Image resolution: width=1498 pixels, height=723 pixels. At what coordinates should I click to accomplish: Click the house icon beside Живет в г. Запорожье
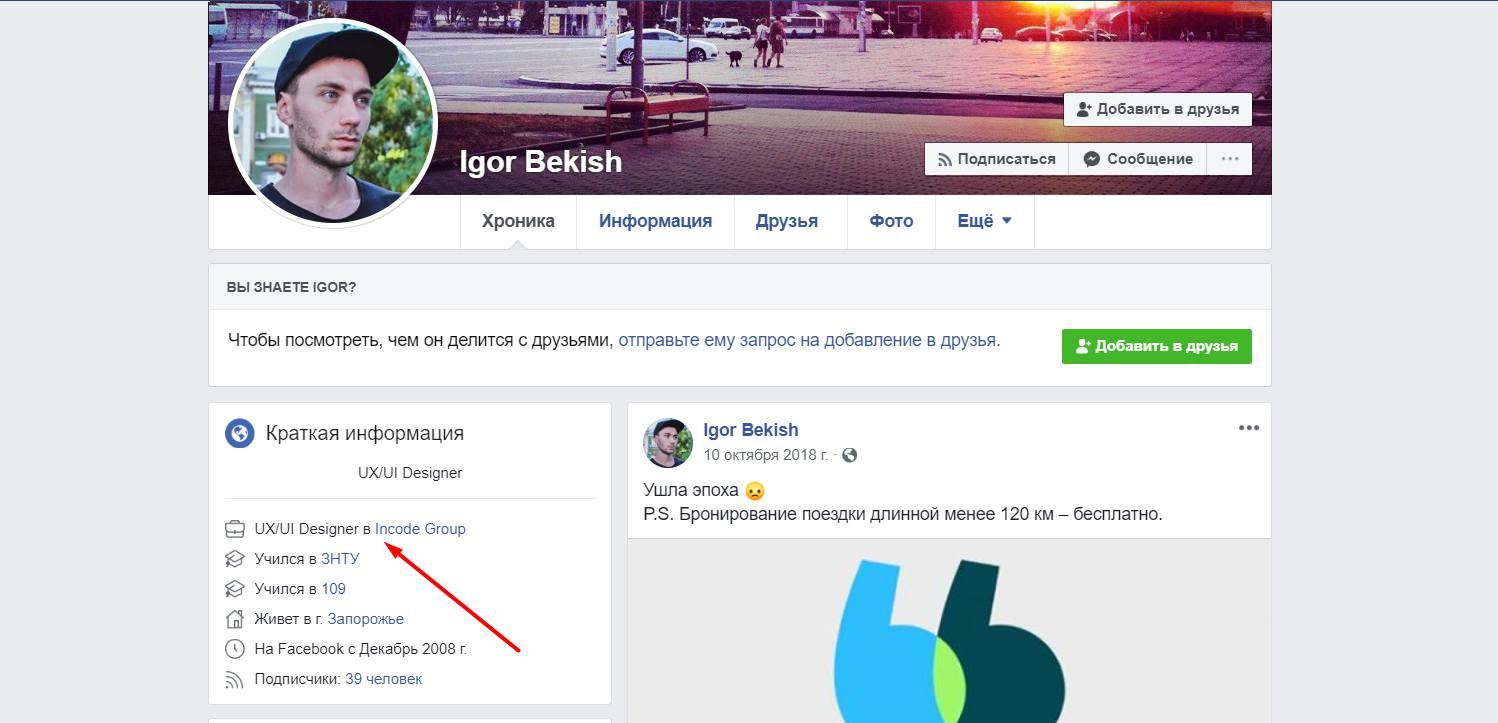[x=234, y=618]
